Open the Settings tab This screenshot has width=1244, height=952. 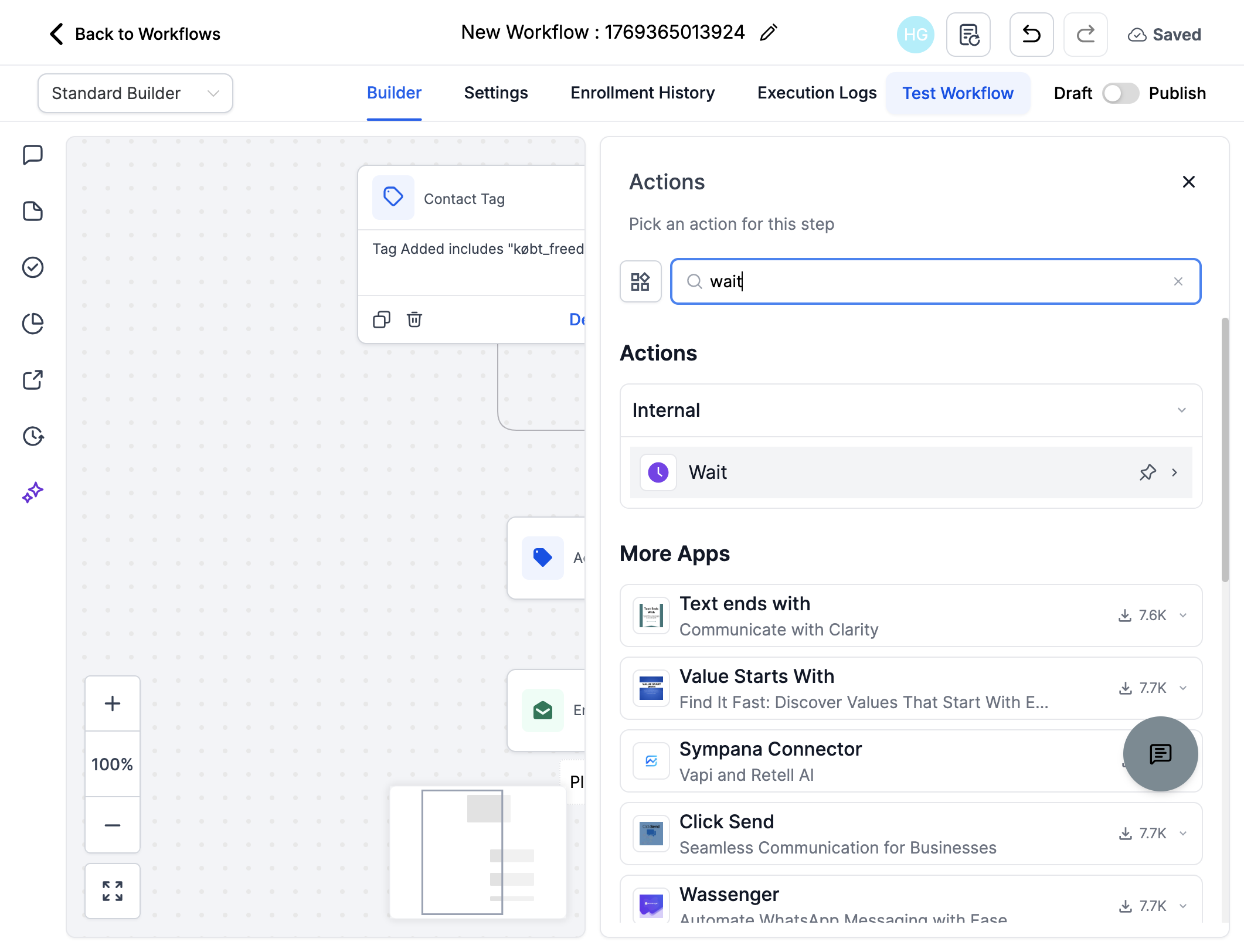[496, 93]
